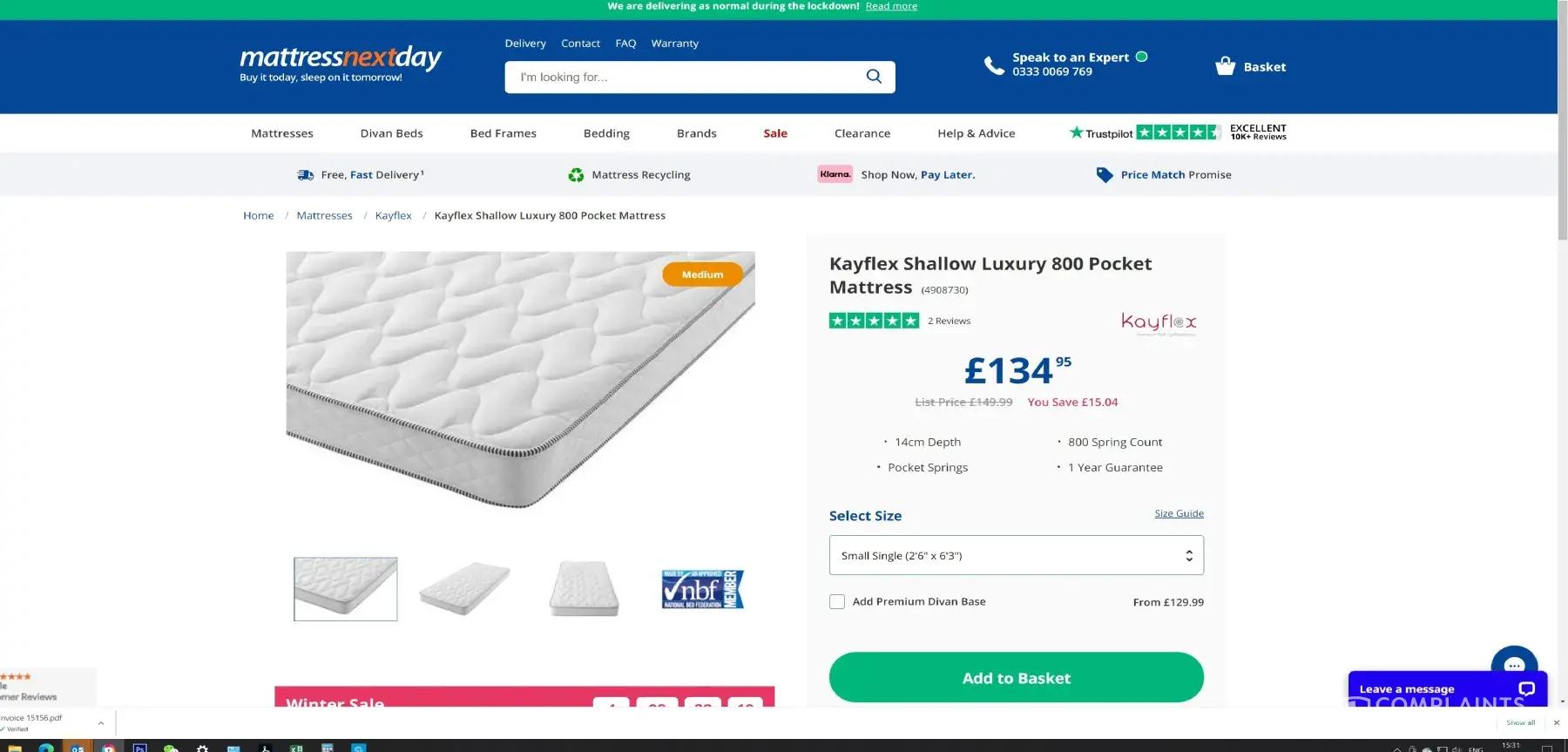1568x752 pixels.
Task: Open the Bed Frames navigation menu
Action: pyautogui.click(x=504, y=133)
